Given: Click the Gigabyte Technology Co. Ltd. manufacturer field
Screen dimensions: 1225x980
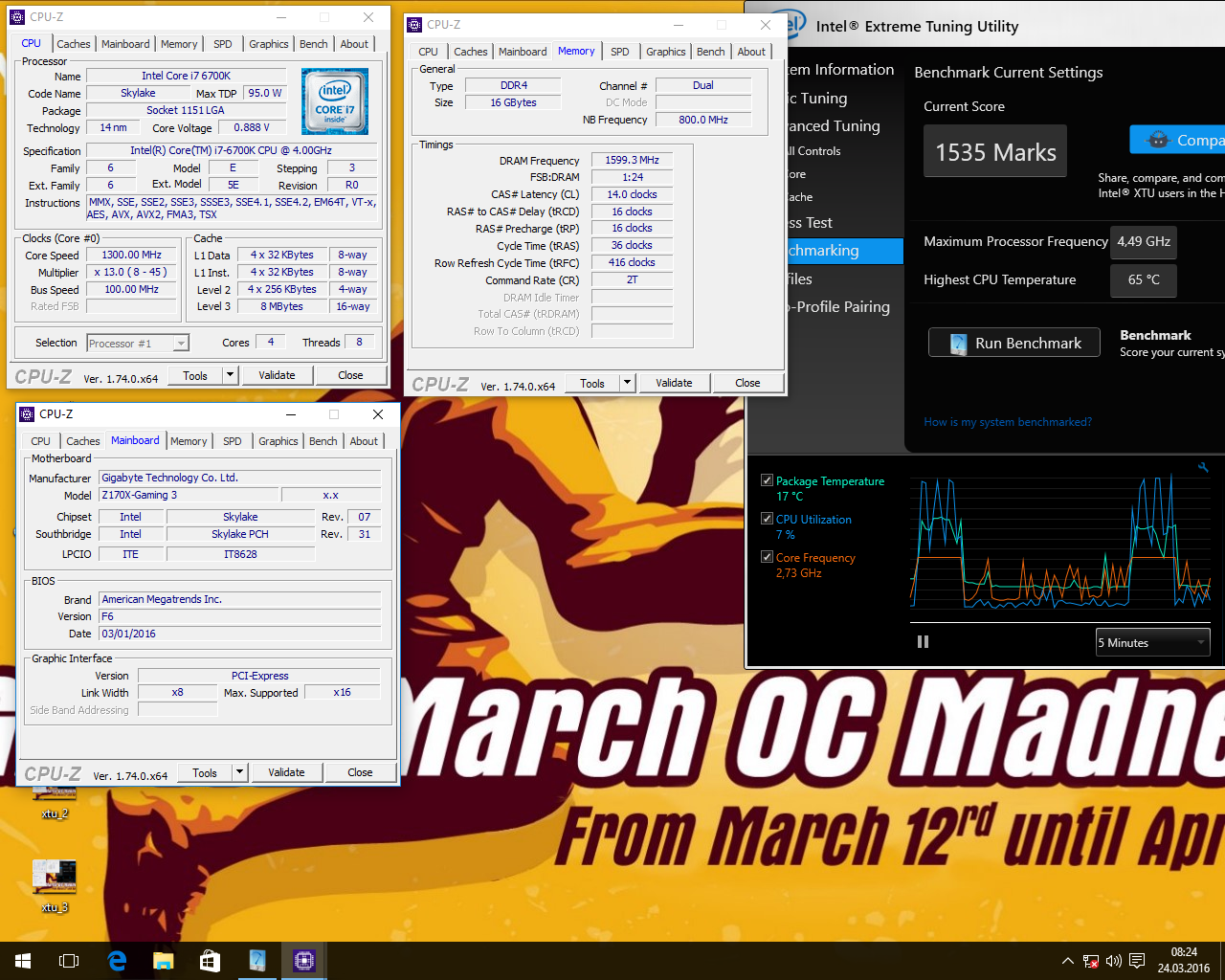Looking at the screenshot, I should click(x=240, y=478).
